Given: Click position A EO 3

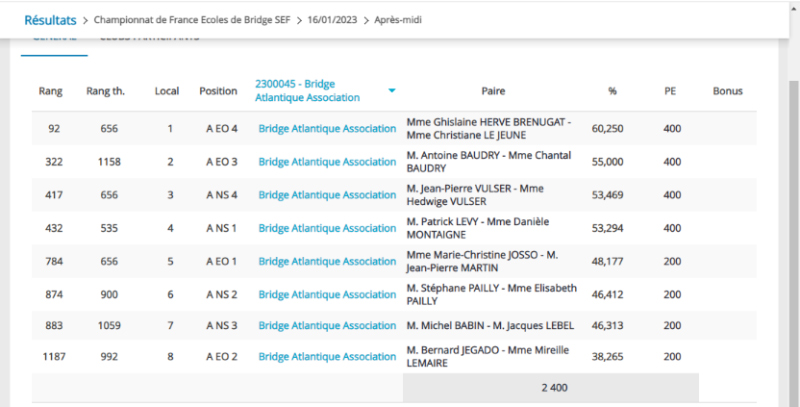Looking at the screenshot, I should [221, 162].
